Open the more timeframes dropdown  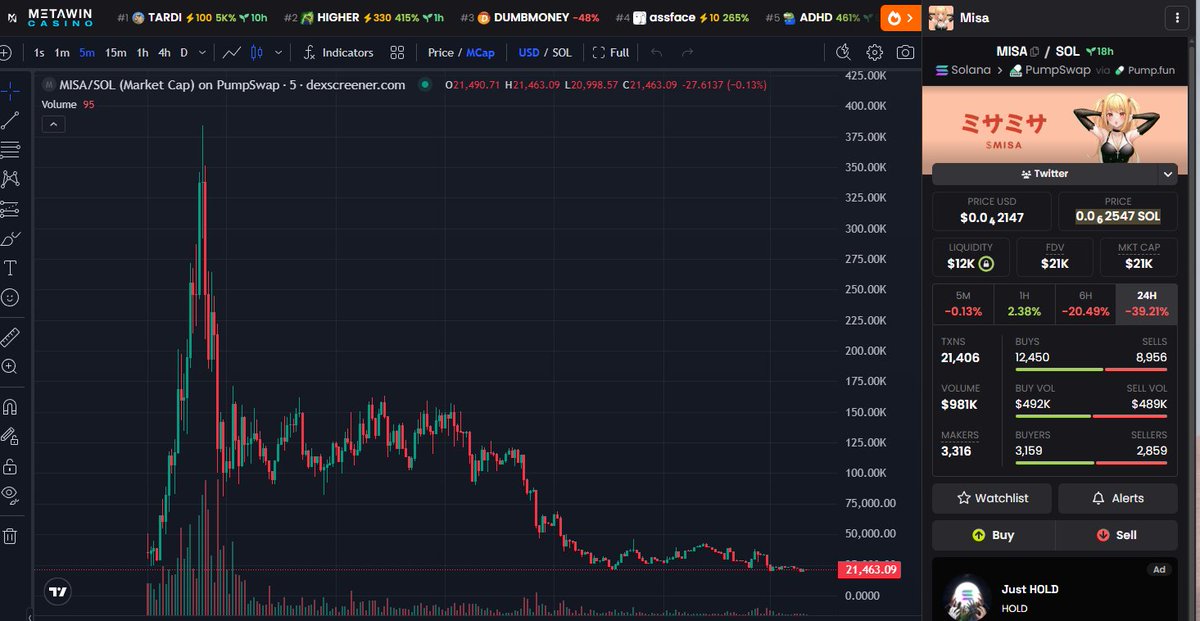(203, 53)
